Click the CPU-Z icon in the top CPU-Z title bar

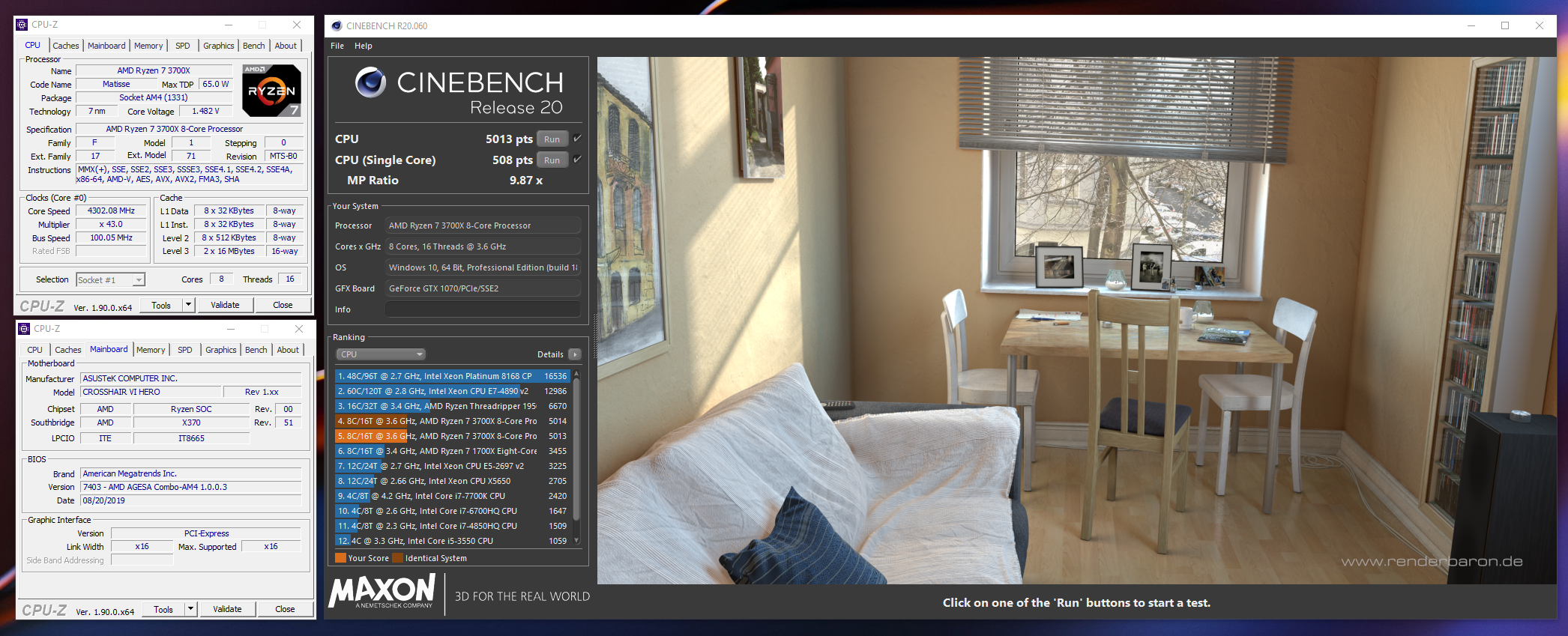pos(22,25)
